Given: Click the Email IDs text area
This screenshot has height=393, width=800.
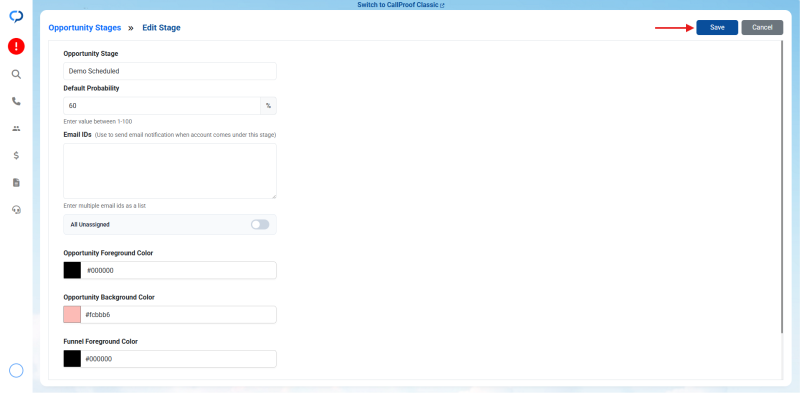Looking at the screenshot, I should click(170, 171).
